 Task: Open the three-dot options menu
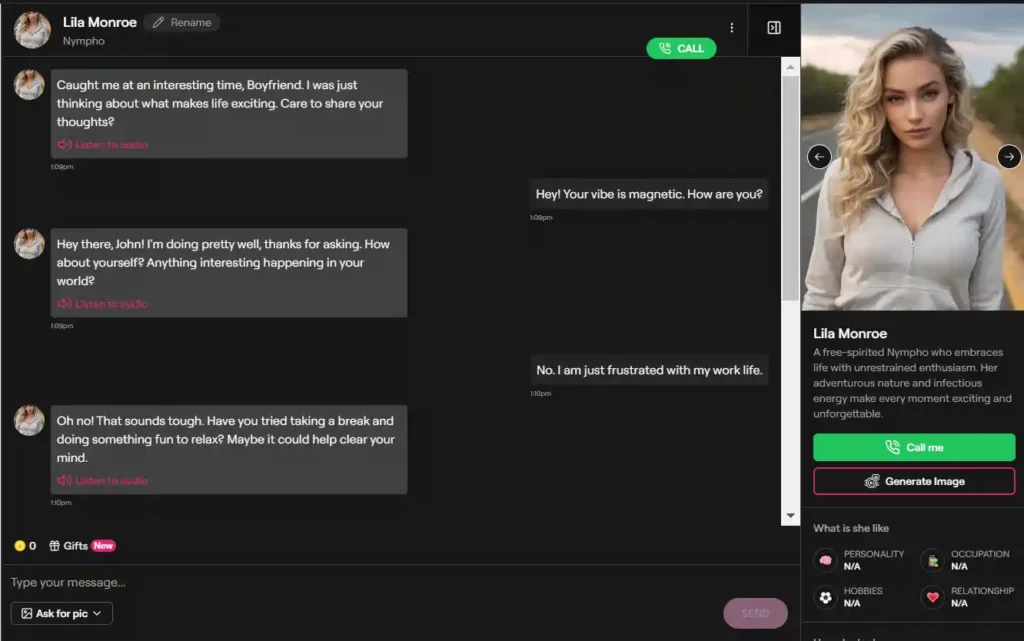click(x=731, y=27)
